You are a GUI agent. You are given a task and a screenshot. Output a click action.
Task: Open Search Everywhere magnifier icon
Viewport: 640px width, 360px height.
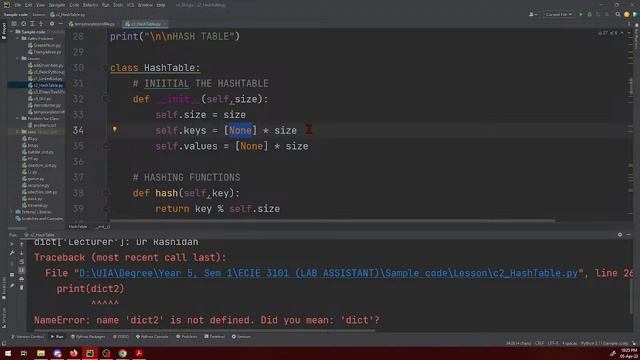pyautogui.click(x=618, y=14)
